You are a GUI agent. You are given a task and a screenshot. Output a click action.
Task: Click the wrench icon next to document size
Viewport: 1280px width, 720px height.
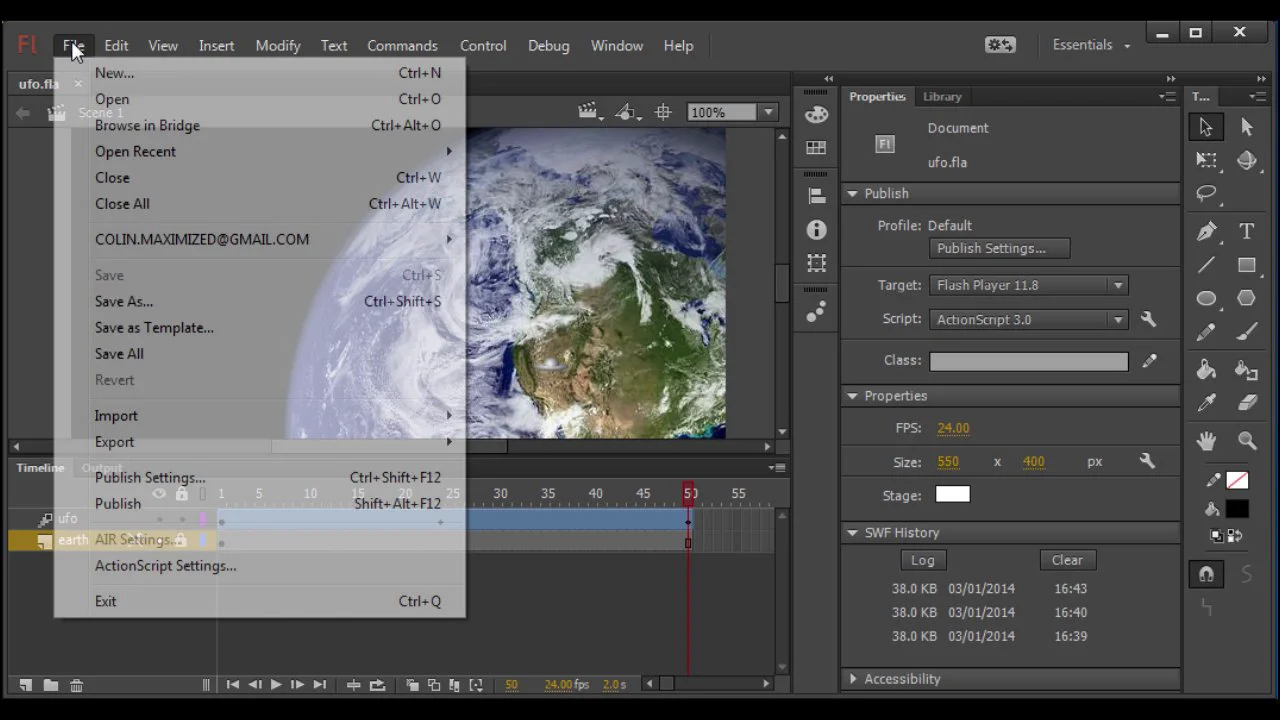(x=1147, y=461)
